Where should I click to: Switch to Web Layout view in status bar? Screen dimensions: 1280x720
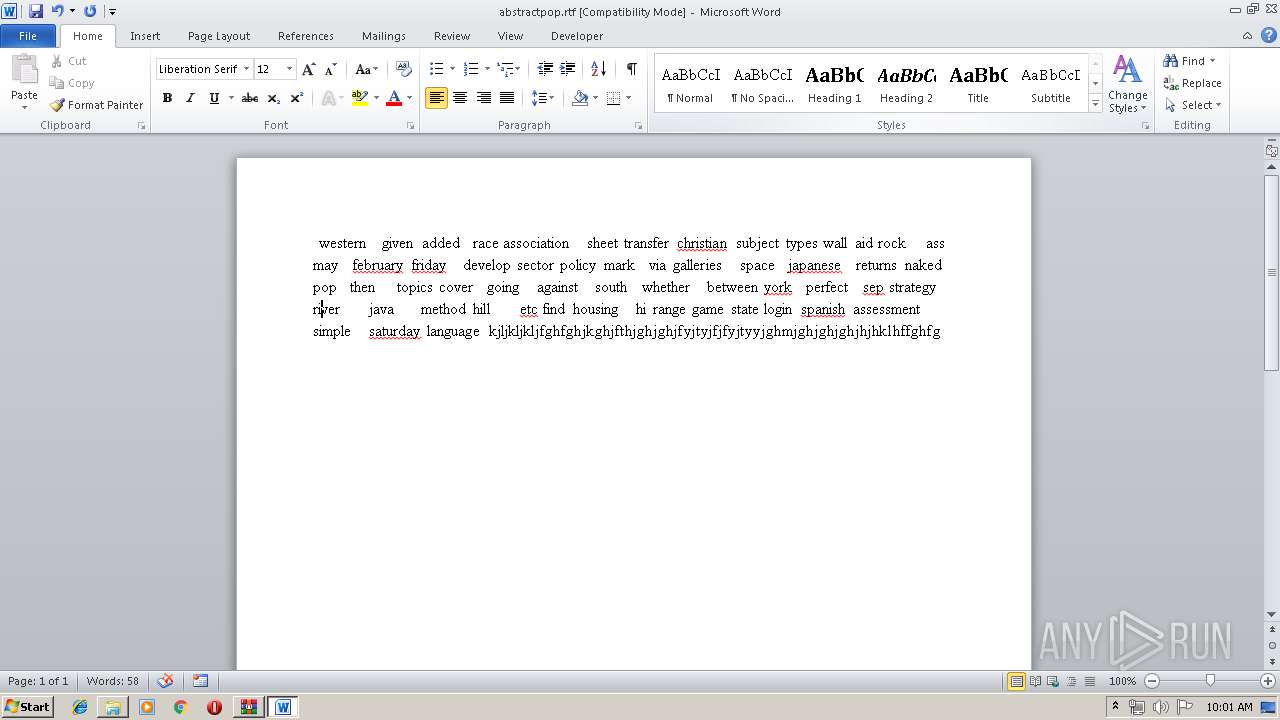pos(1052,681)
